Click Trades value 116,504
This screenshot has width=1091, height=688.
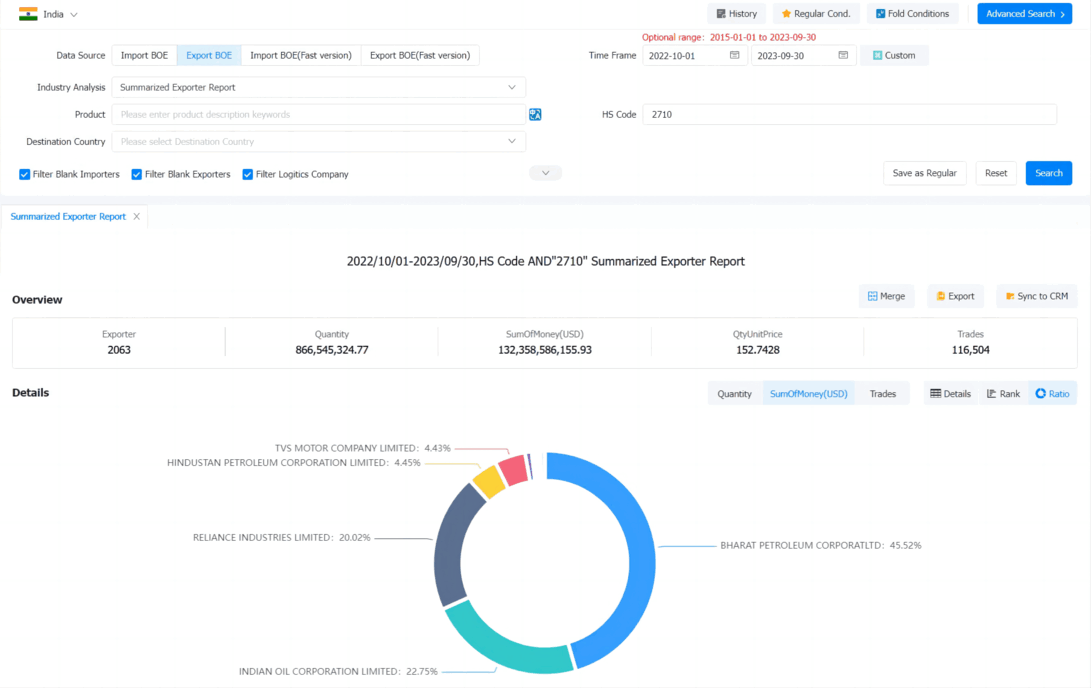(971, 350)
